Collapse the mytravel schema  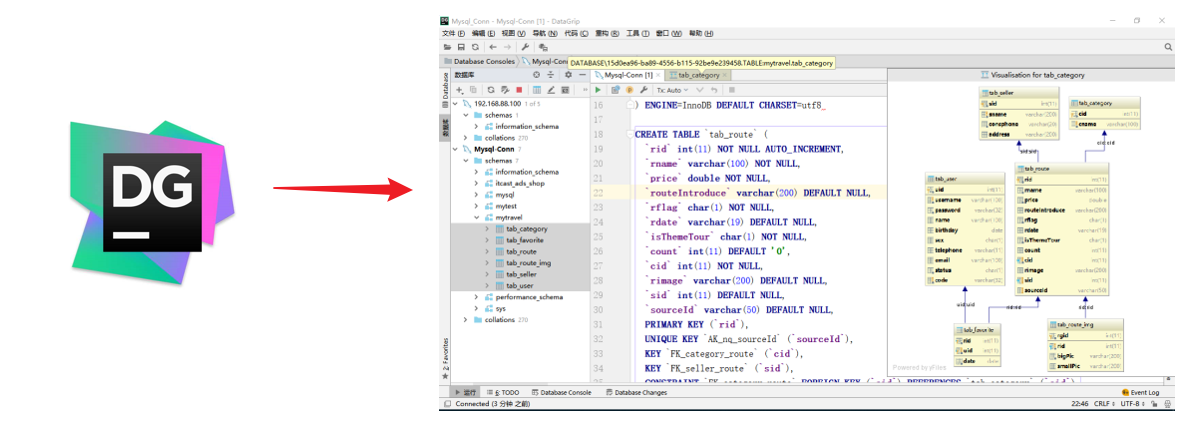click(x=476, y=217)
